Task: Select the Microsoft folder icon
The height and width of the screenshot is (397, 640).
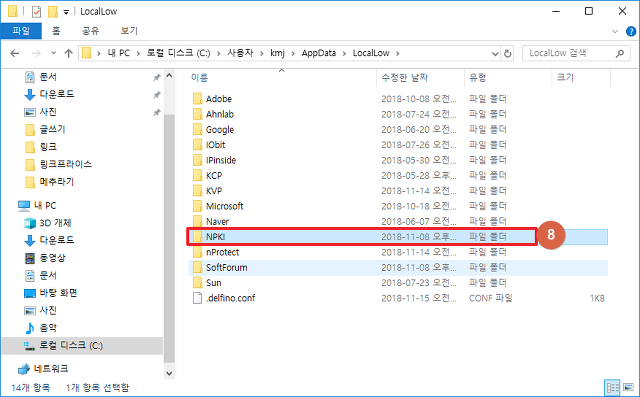Action: [x=198, y=206]
